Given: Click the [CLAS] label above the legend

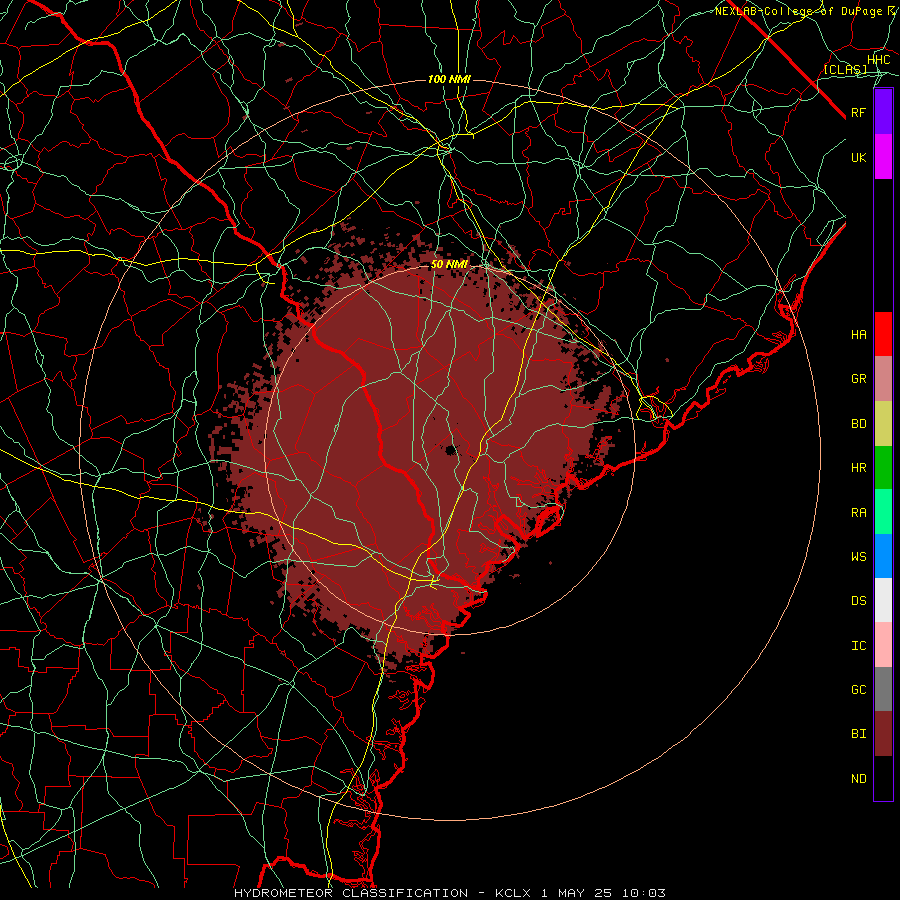Looking at the screenshot, I should tap(845, 69).
